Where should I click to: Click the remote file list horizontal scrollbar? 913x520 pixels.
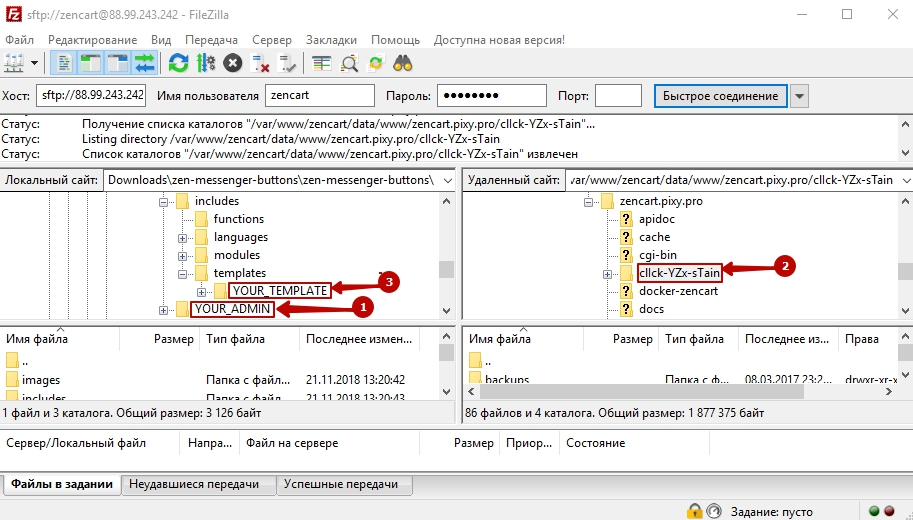point(644,392)
